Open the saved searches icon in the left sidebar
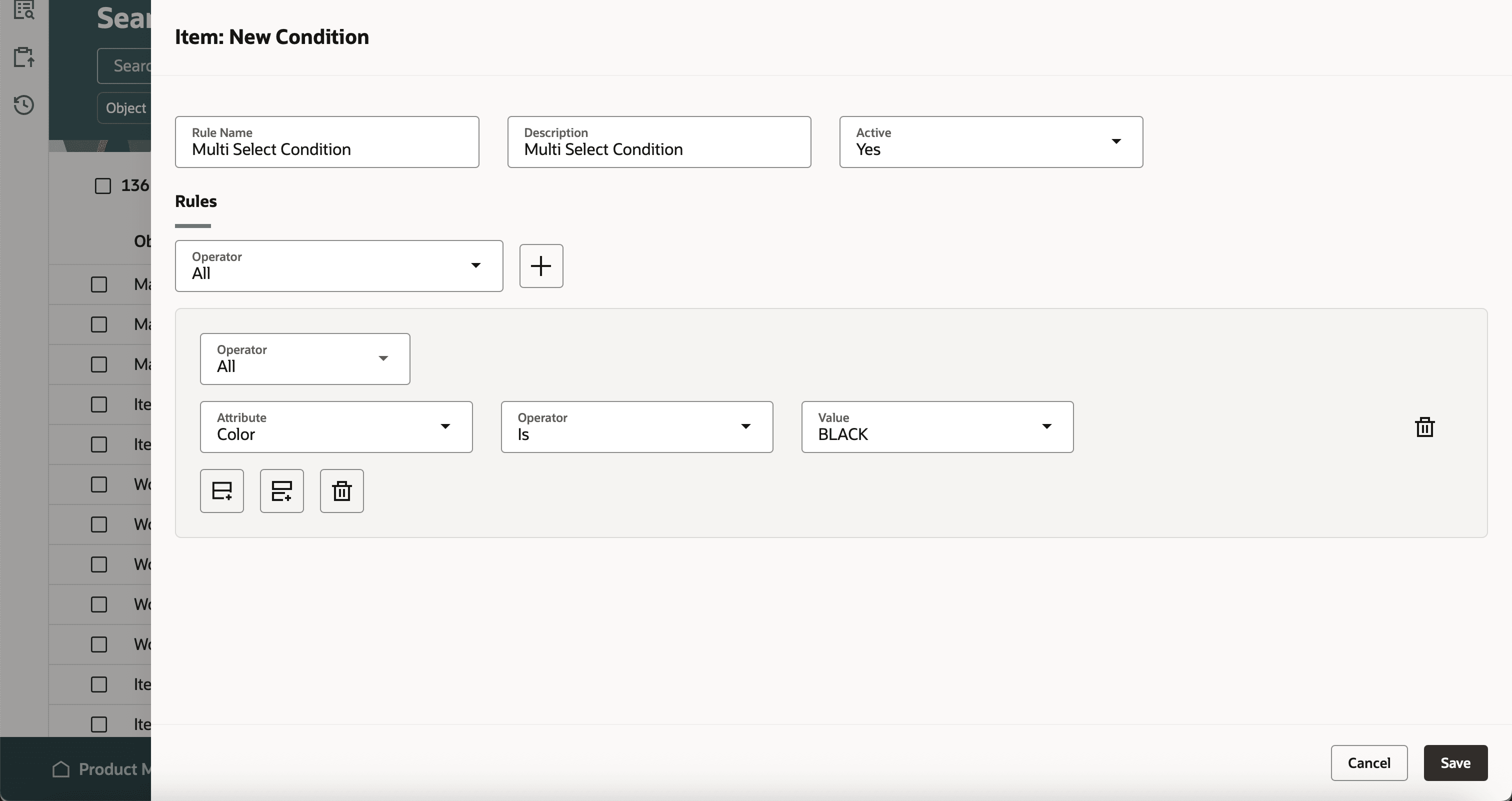The width and height of the screenshot is (1512, 801). coord(23,10)
